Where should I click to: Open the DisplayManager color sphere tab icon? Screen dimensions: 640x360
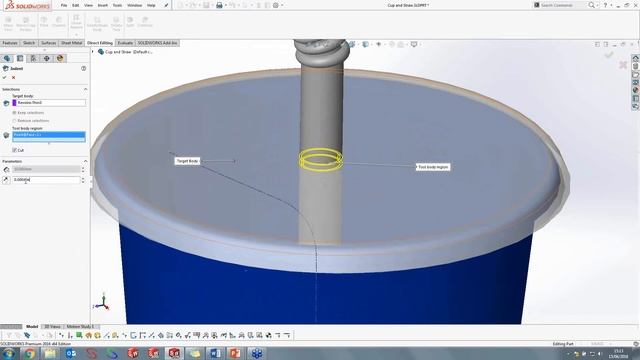(x=60, y=58)
